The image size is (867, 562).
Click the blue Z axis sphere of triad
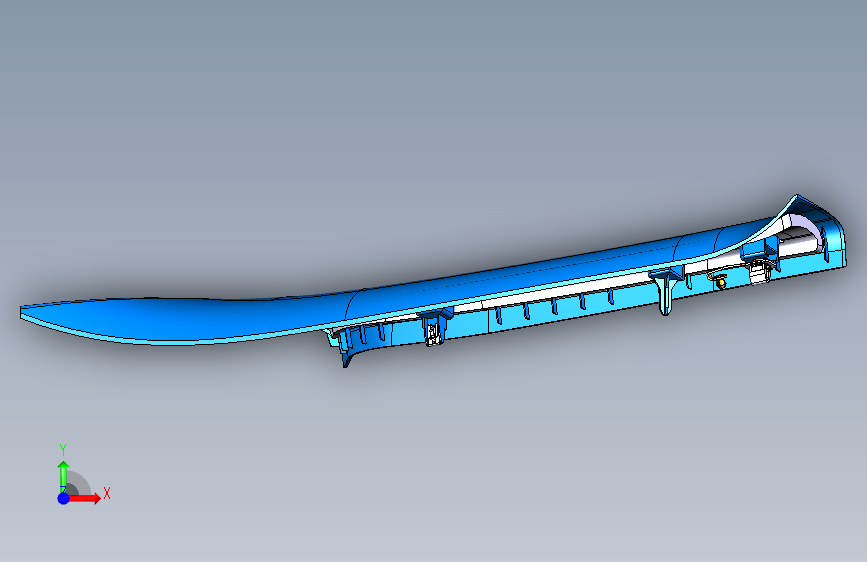pyautogui.click(x=63, y=498)
